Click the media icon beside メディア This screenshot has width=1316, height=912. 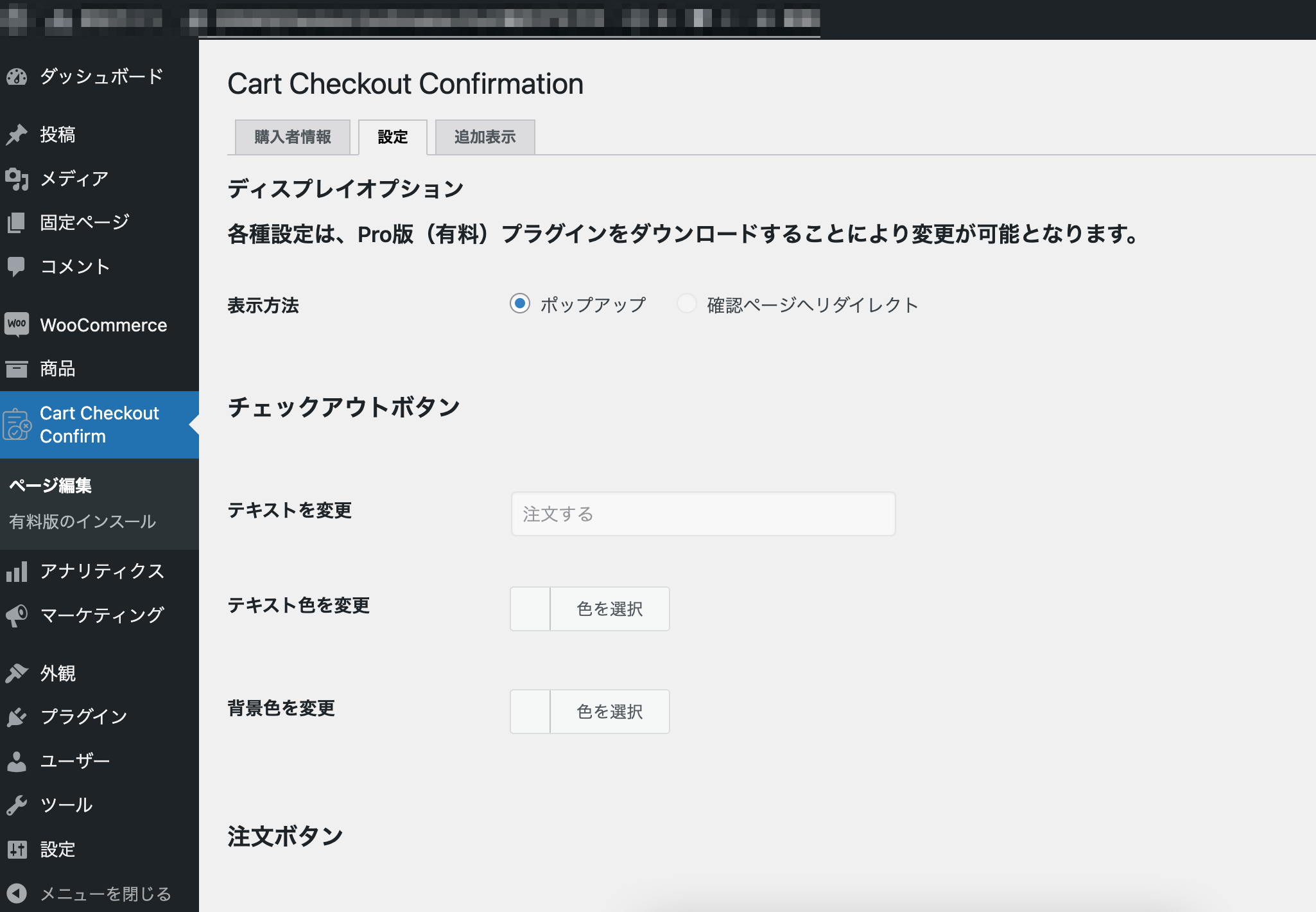(17, 179)
